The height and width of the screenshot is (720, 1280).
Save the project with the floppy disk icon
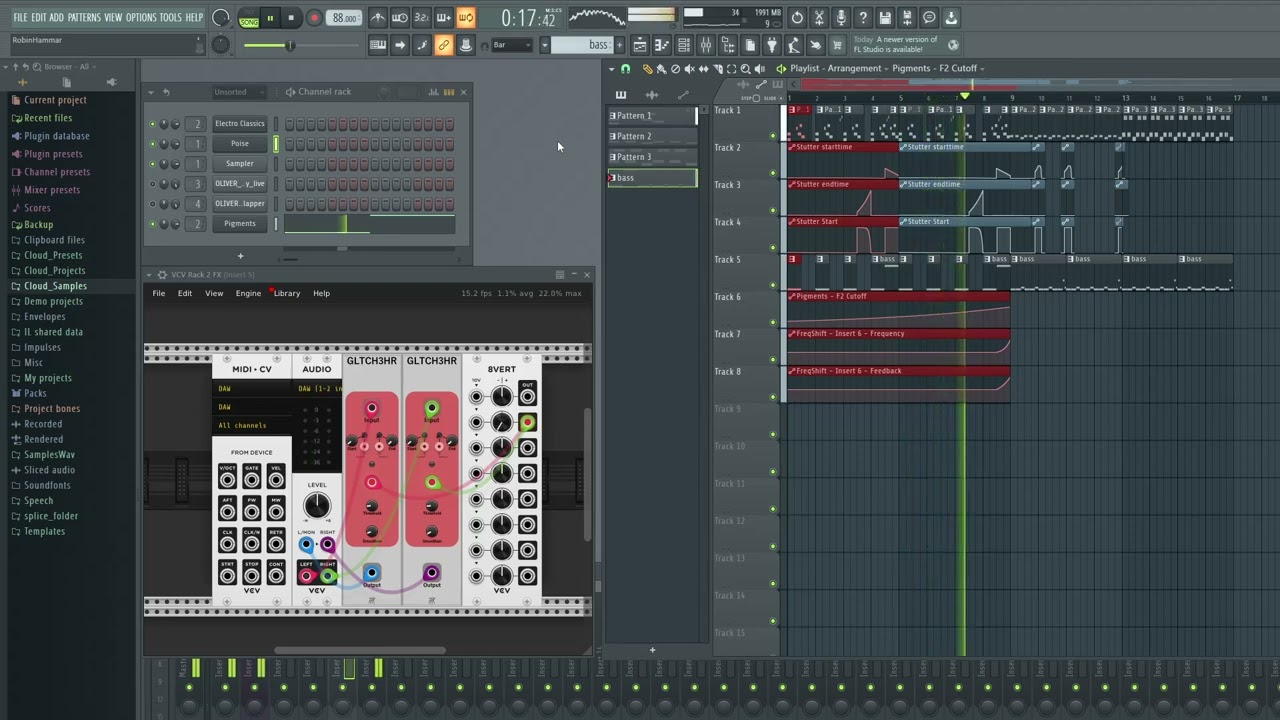click(x=885, y=18)
